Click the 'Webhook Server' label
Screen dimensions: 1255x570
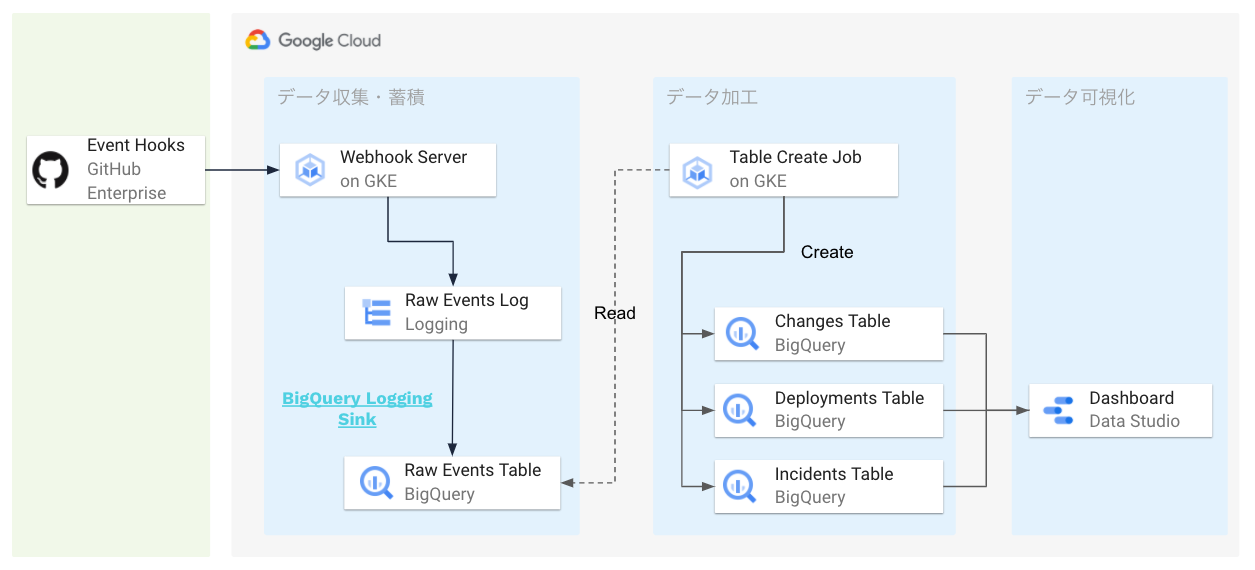click(x=404, y=157)
